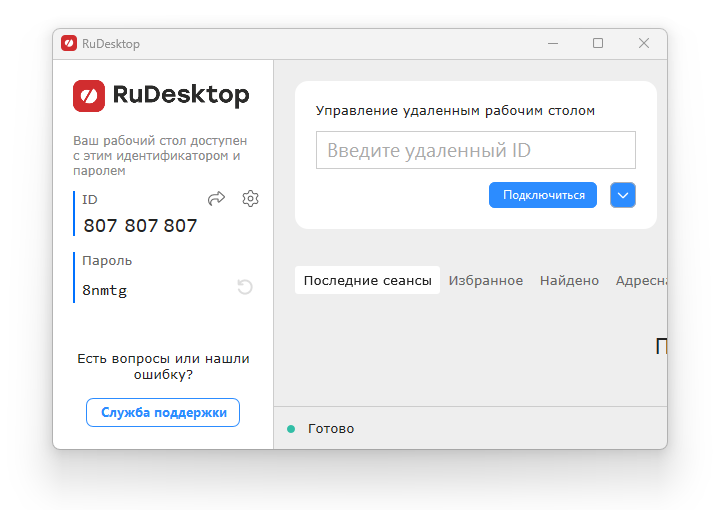
Task: Open the Избранное tab
Action: click(x=486, y=280)
